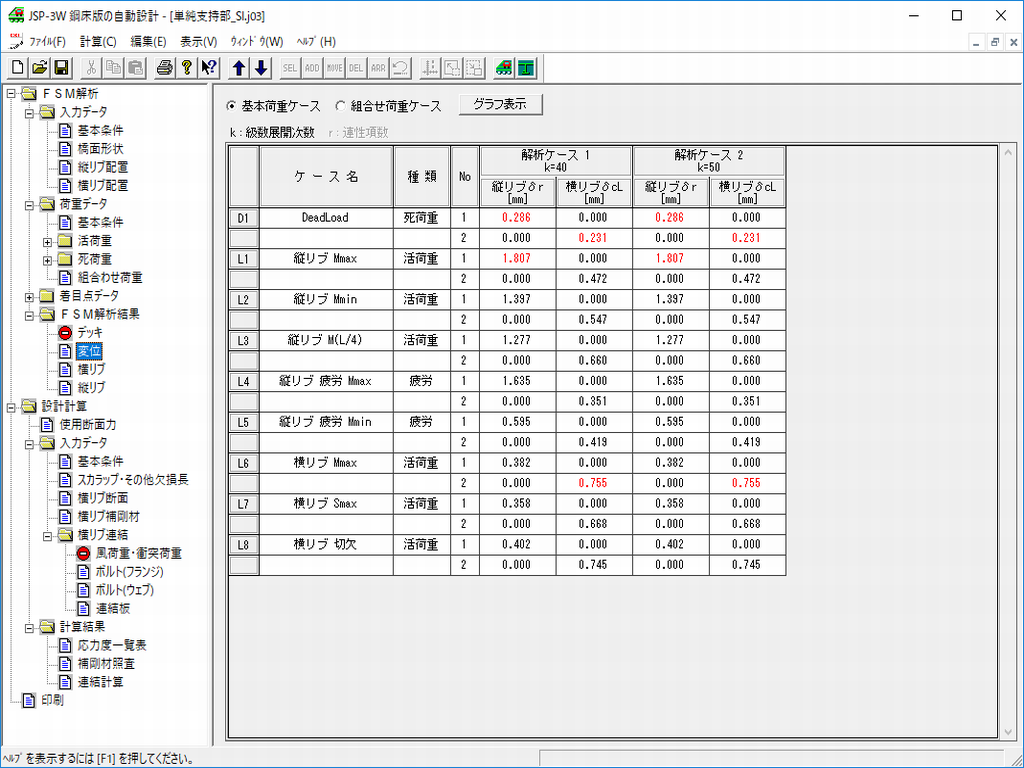Expand the 活荷重 tree folder

(47, 241)
